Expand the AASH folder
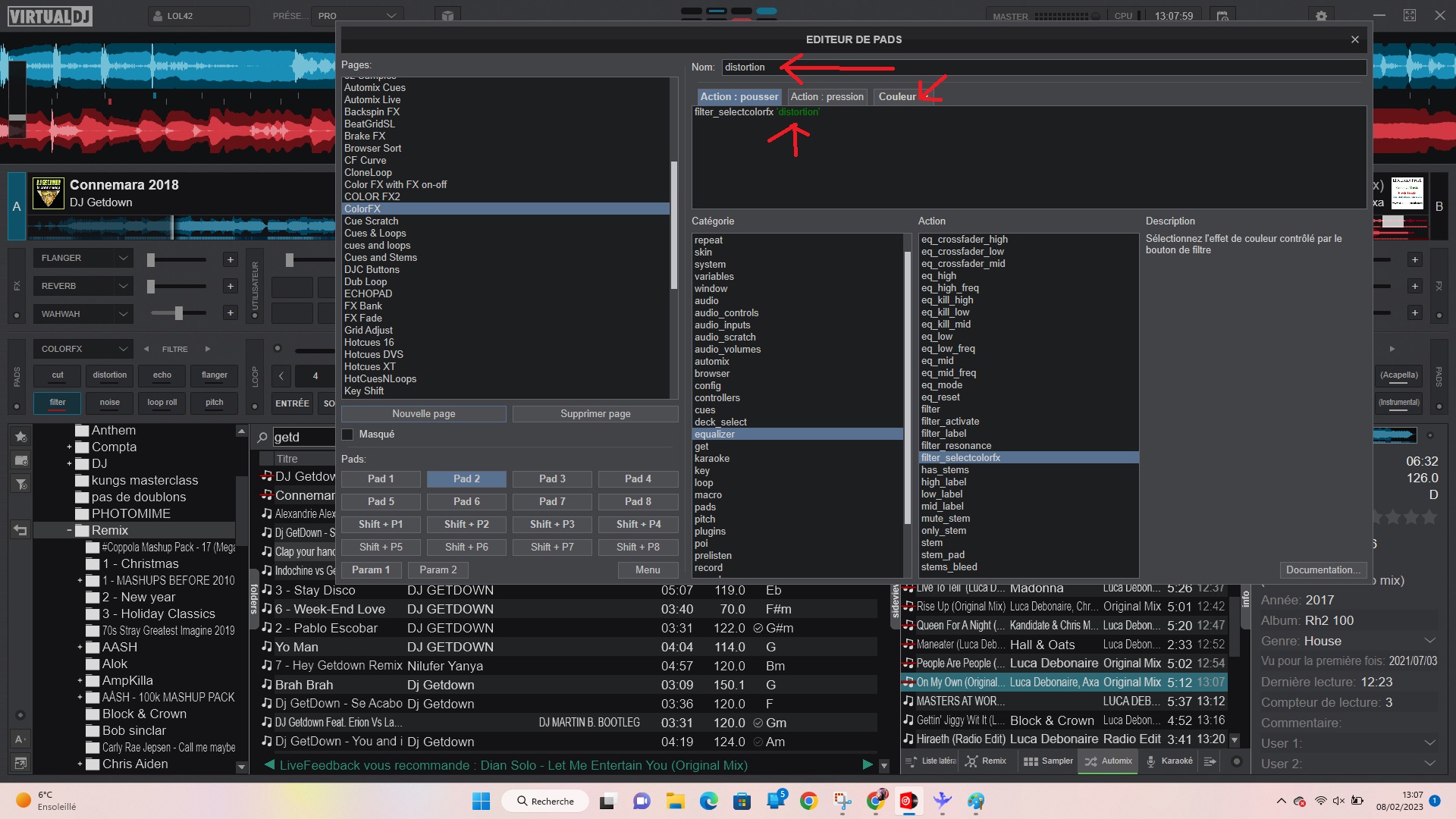This screenshot has height=819, width=1456. pos(80,648)
